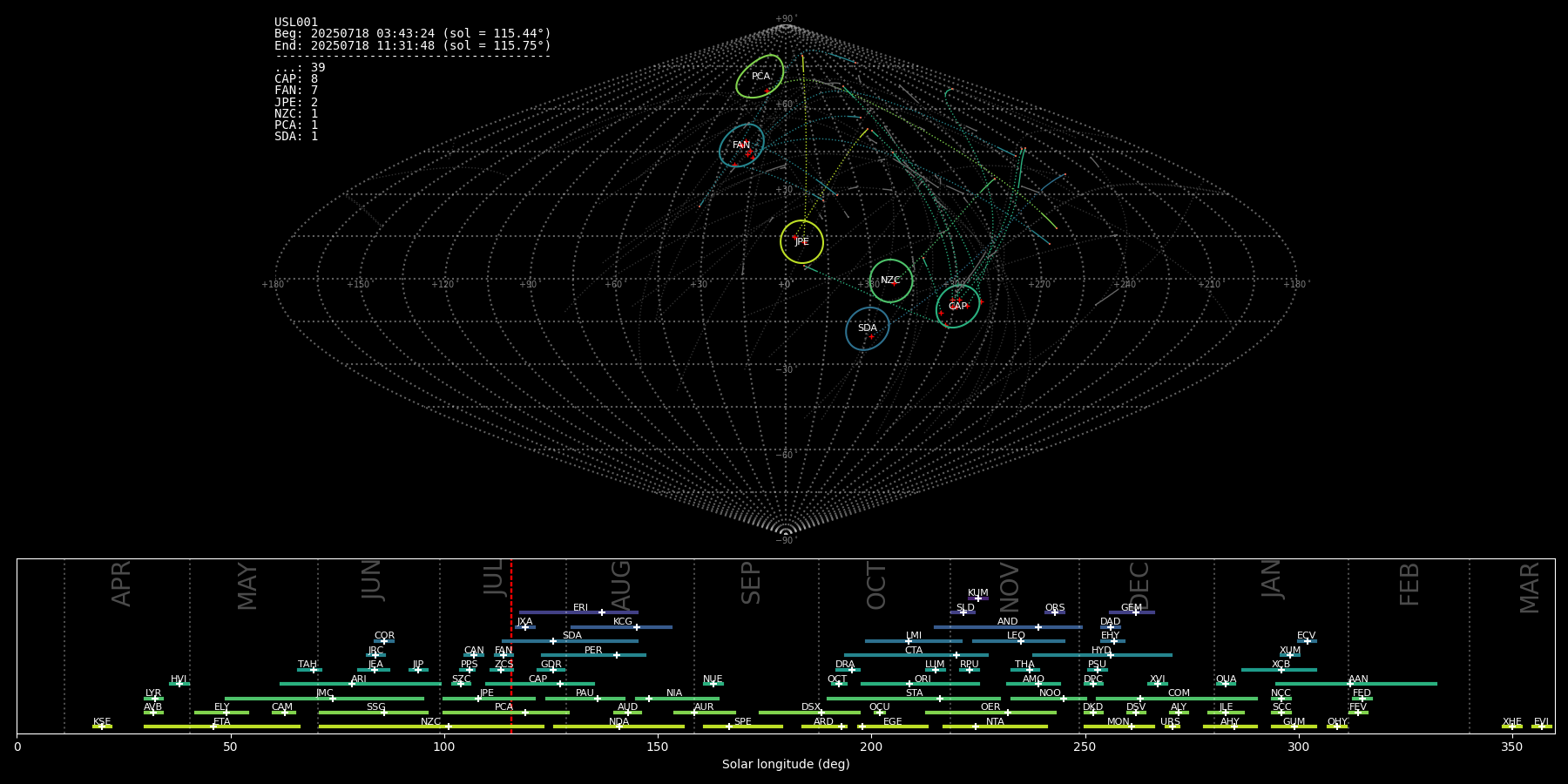Screen dimensions: 1568x784
Task: Click the MAY month label
Action: point(247,586)
